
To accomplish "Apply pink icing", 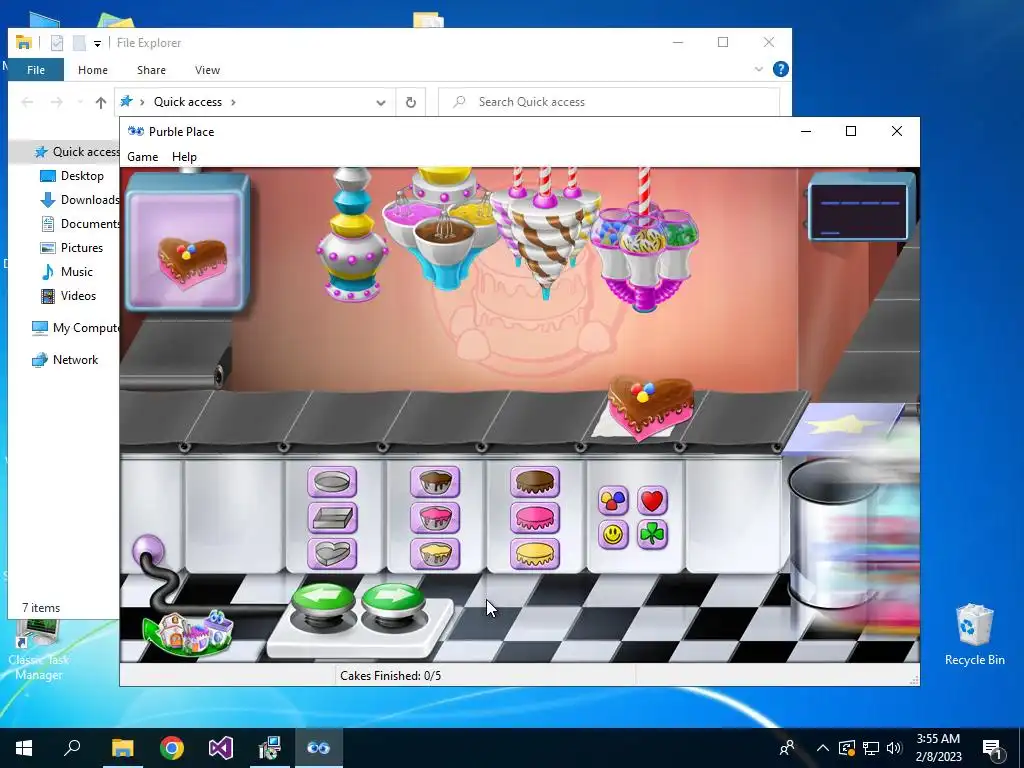I will pyautogui.click(x=535, y=518).
